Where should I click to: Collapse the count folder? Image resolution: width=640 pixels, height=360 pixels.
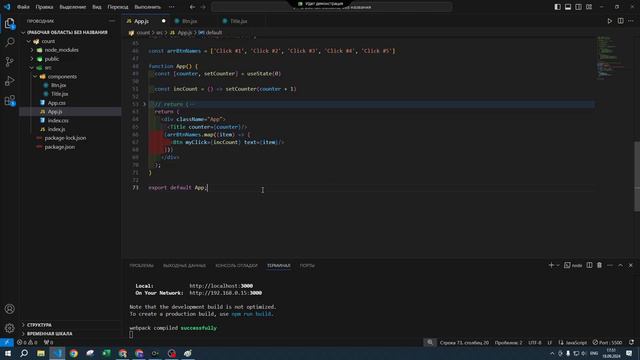[29, 41]
